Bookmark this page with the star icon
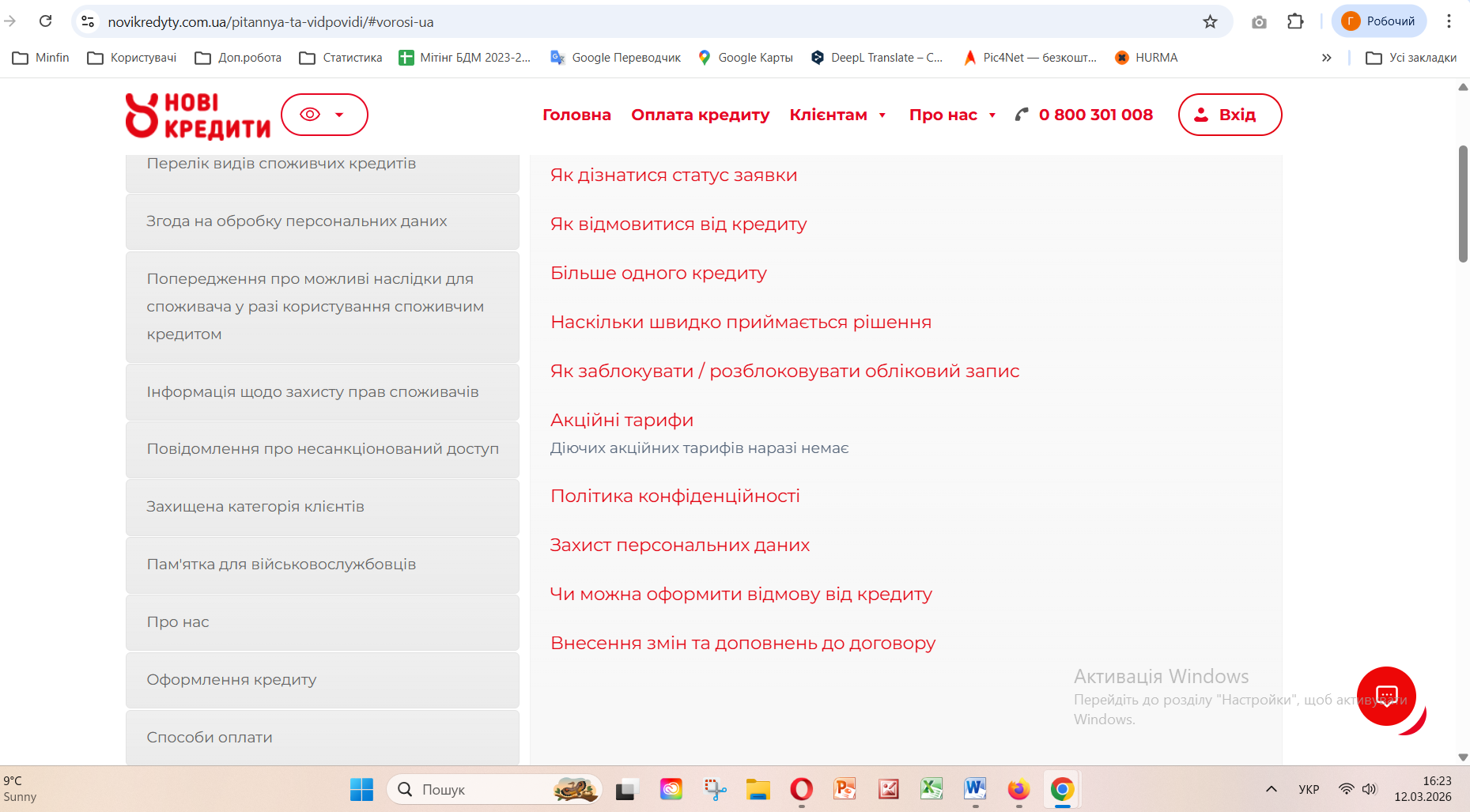Viewport: 1470px width, 812px height. 1210,21
